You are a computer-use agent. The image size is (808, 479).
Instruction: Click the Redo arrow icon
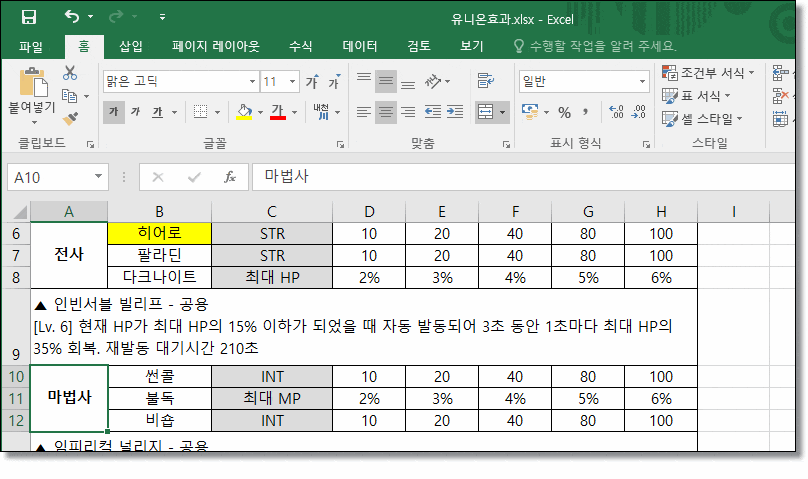click(115, 16)
